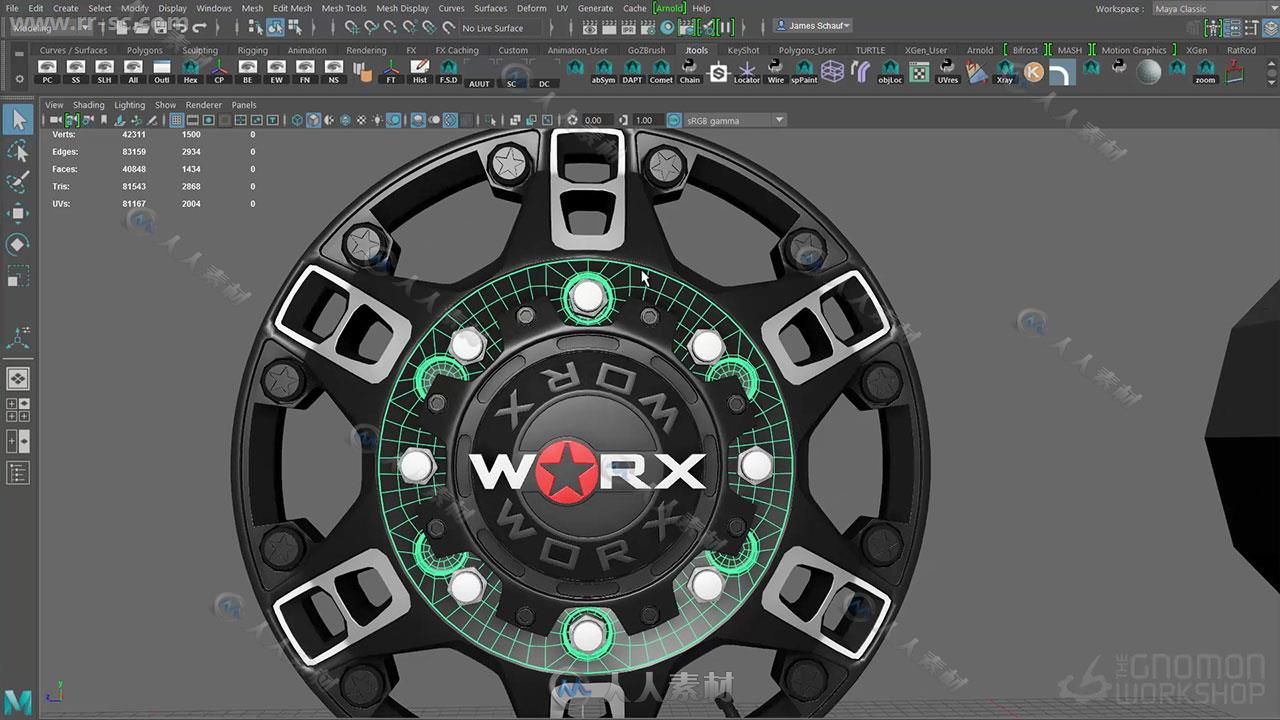Open the viewport Panels menu

click(x=244, y=104)
